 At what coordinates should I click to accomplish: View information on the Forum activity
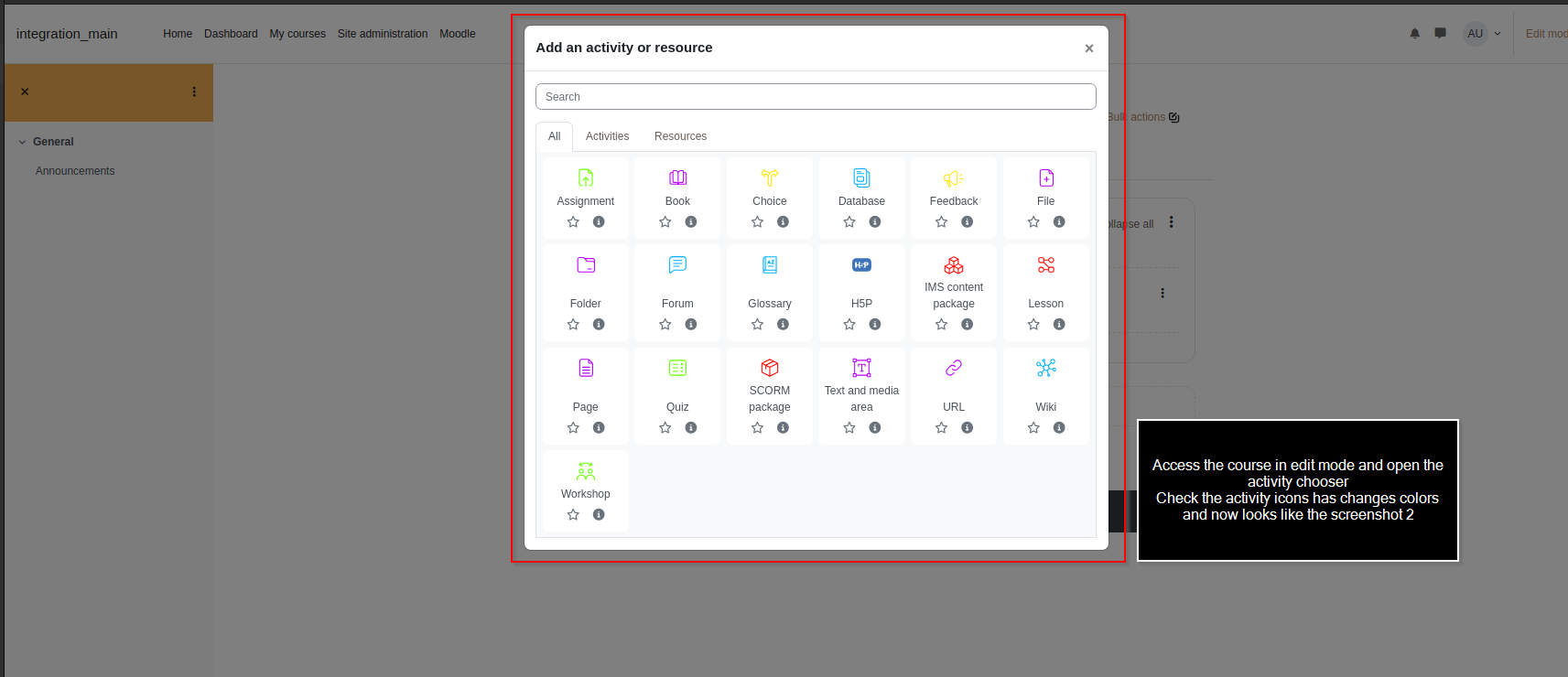[x=691, y=325]
